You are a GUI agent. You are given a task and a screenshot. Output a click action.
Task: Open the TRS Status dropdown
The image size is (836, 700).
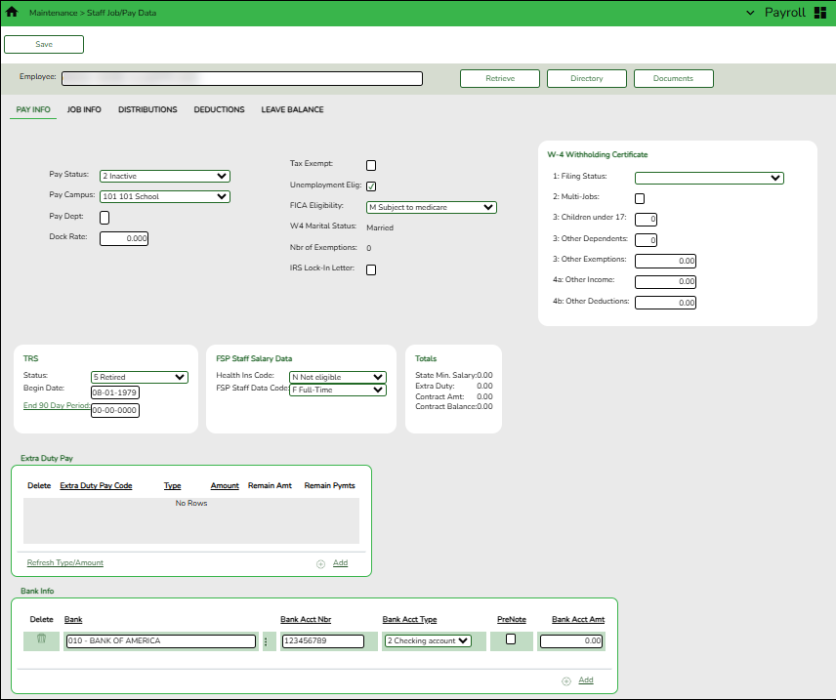(x=140, y=377)
